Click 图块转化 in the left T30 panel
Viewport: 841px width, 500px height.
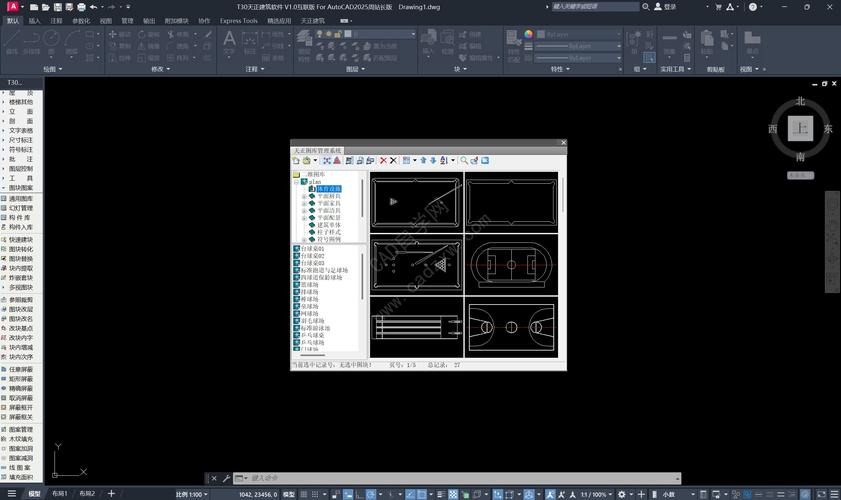point(21,249)
